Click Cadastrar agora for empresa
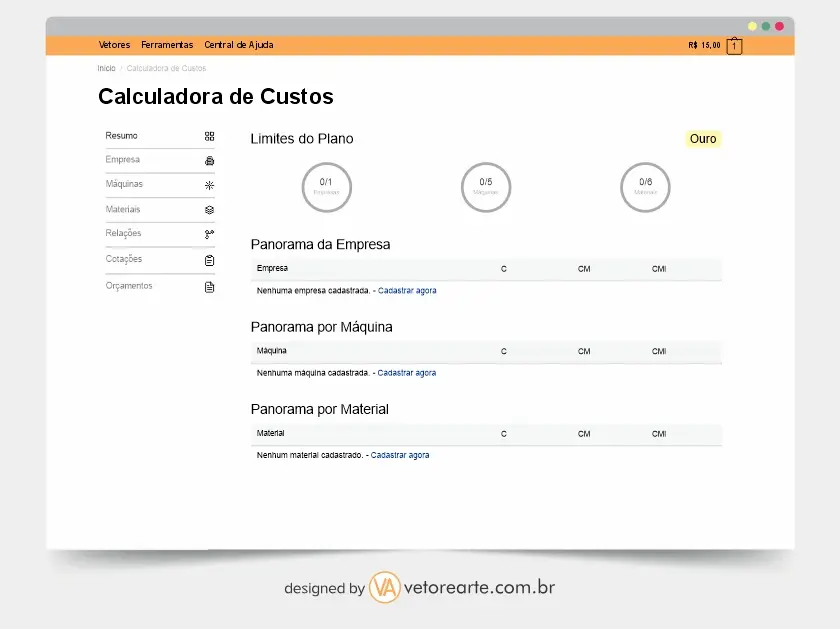Viewport: 840px width, 629px height. [x=407, y=290]
